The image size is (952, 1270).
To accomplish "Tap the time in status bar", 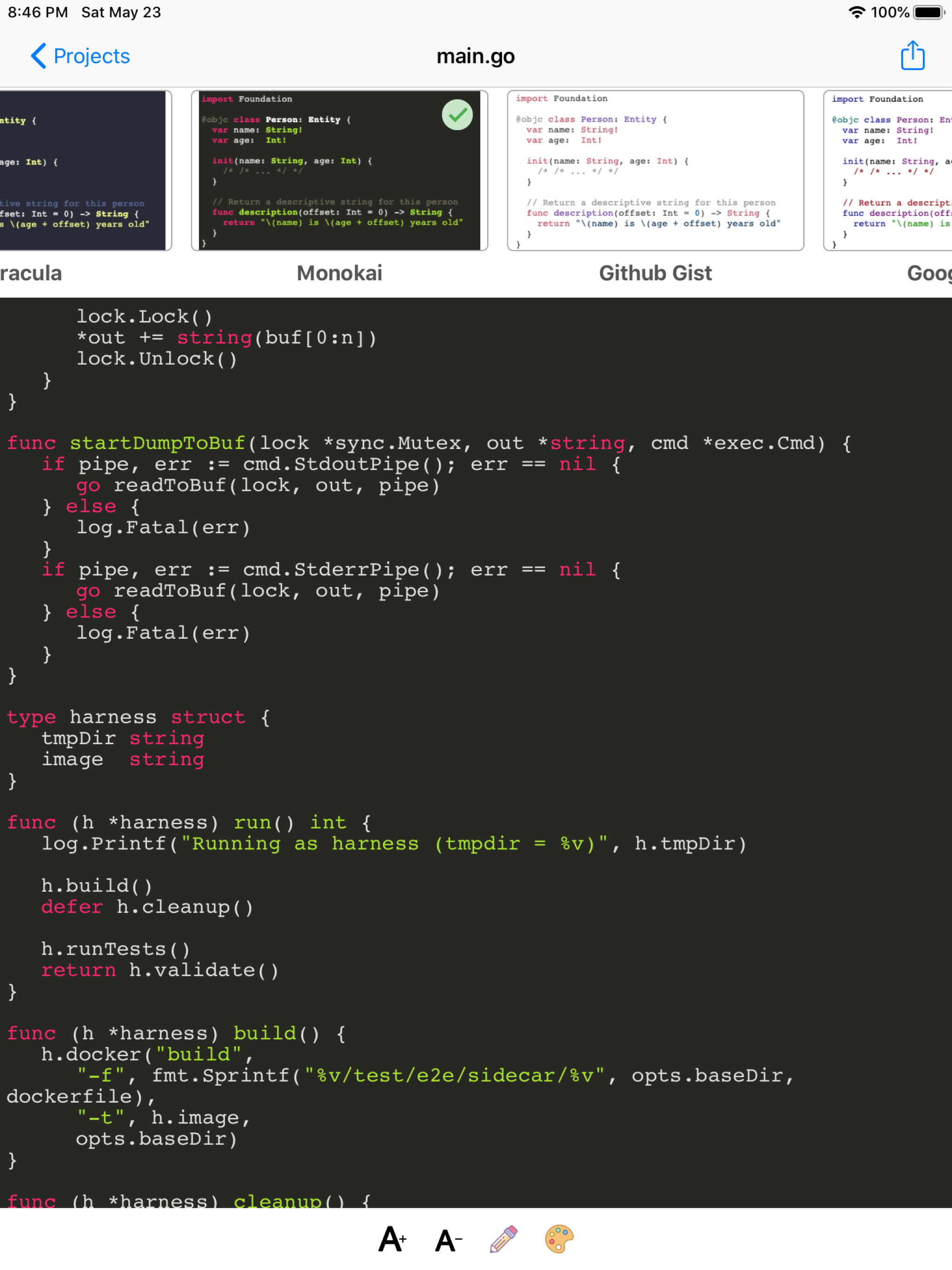I will click(x=38, y=12).
